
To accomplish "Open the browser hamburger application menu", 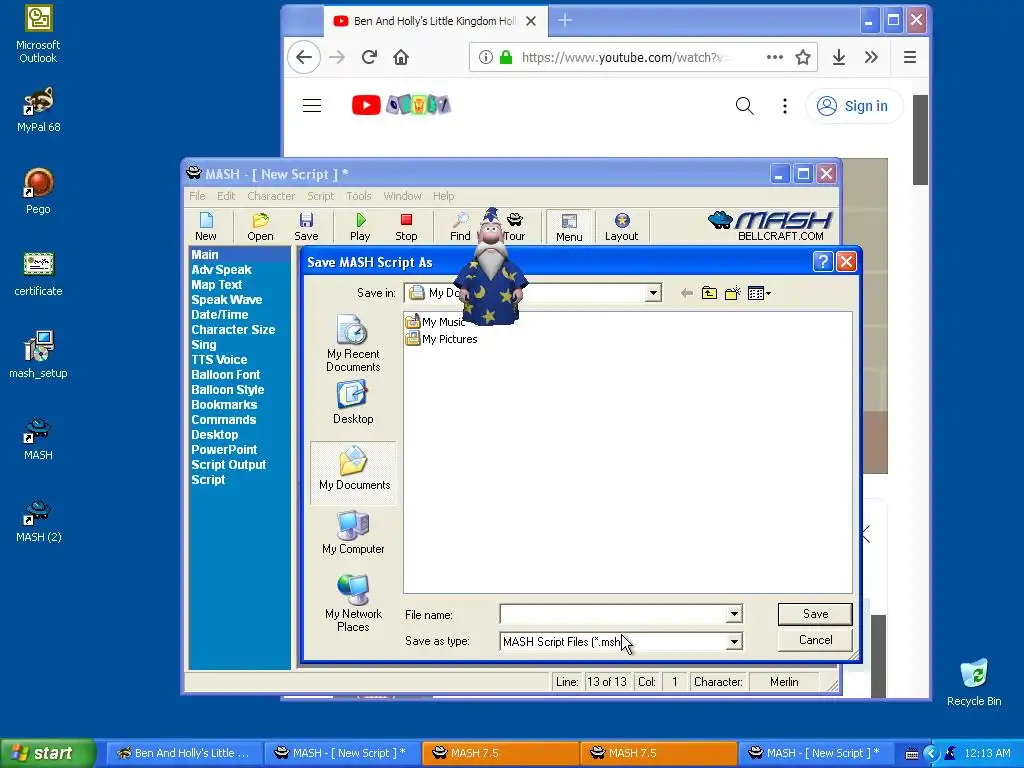I will (910, 57).
